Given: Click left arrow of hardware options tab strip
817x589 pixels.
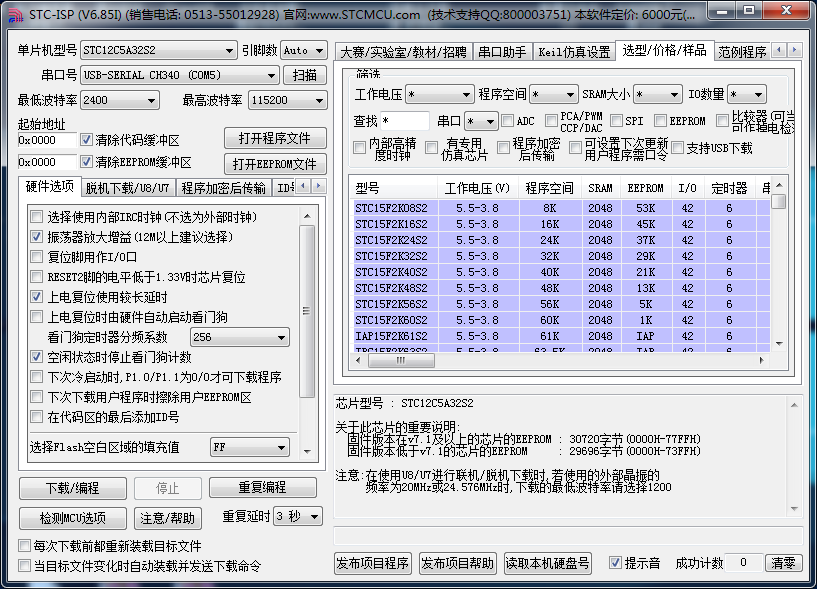Looking at the screenshot, I should (305, 187).
